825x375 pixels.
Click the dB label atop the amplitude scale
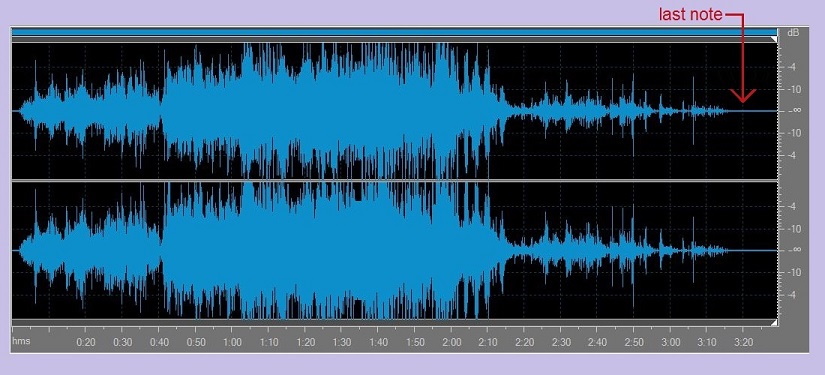click(x=793, y=33)
